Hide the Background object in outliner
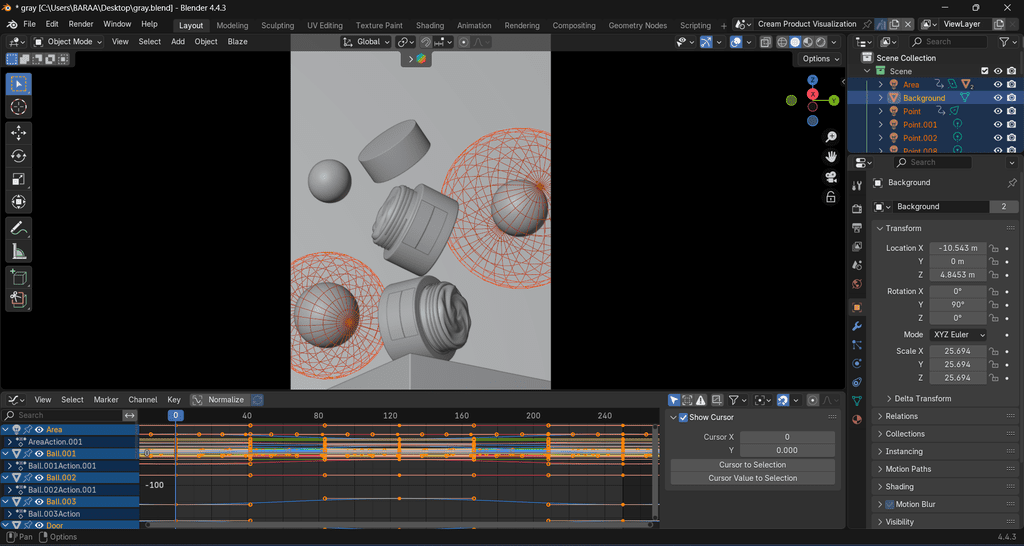The width and height of the screenshot is (1024, 546). click(x=997, y=98)
